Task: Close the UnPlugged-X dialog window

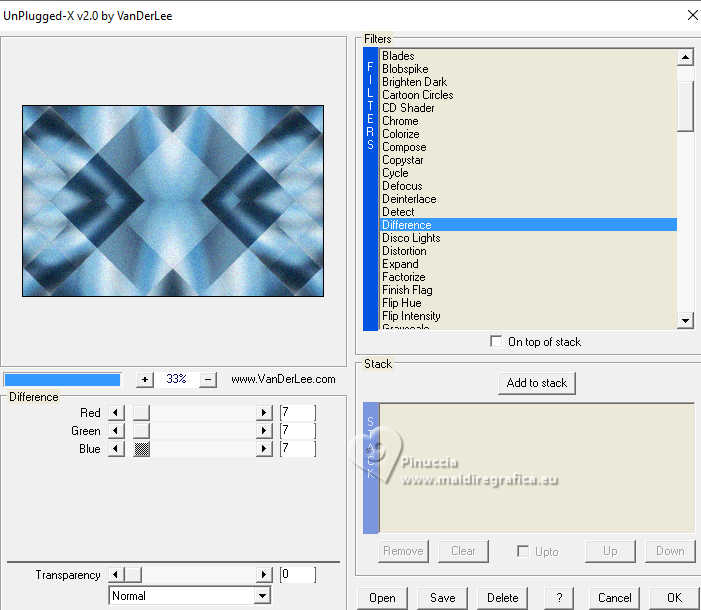Action: click(x=692, y=15)
